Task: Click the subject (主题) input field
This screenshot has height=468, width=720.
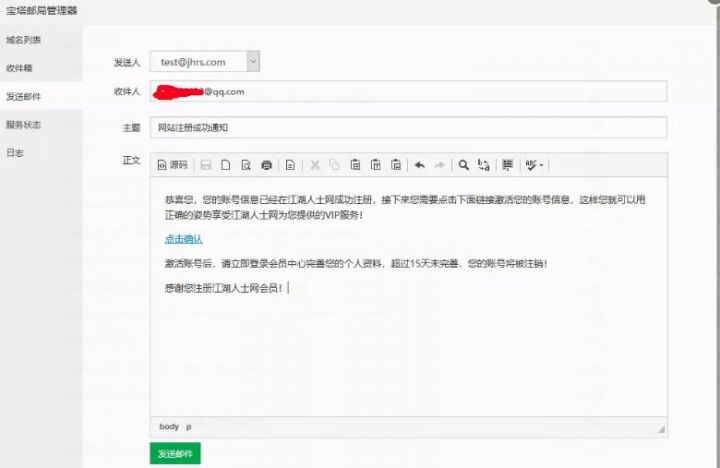Action: tap(408, 127)
